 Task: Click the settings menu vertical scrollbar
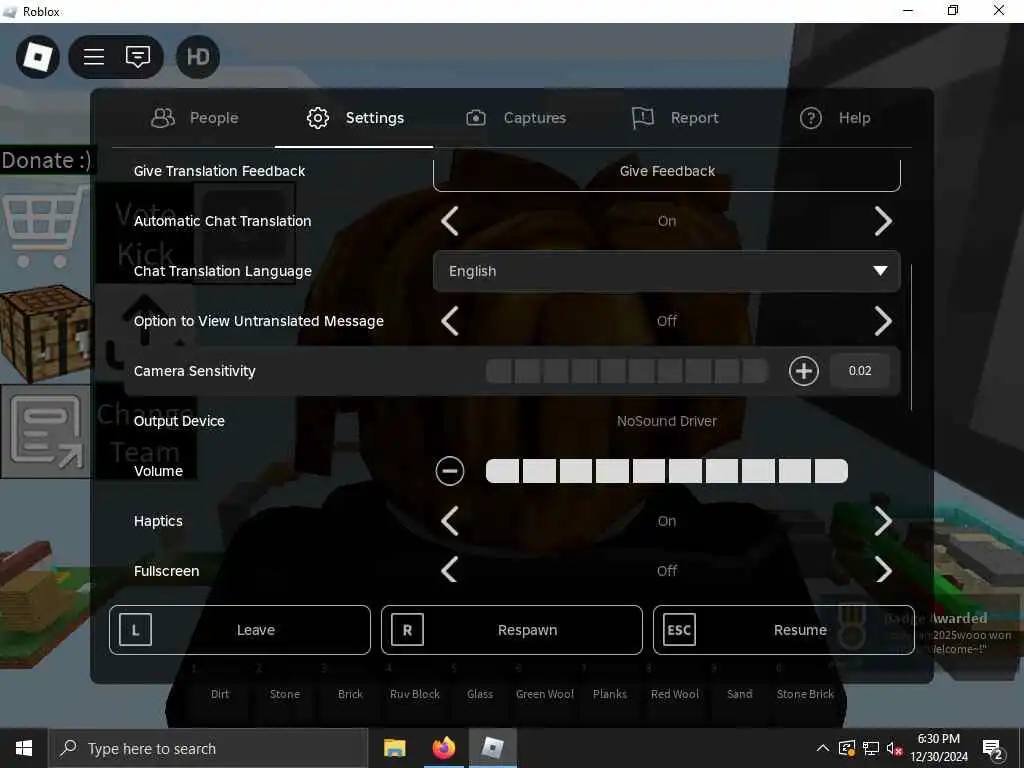click(911, 337)
